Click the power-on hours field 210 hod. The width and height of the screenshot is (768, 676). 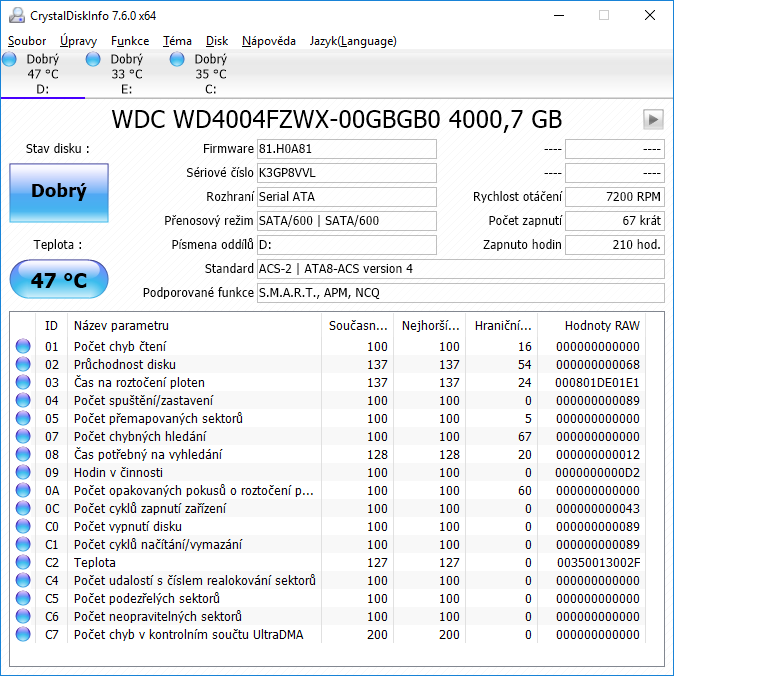615,245
